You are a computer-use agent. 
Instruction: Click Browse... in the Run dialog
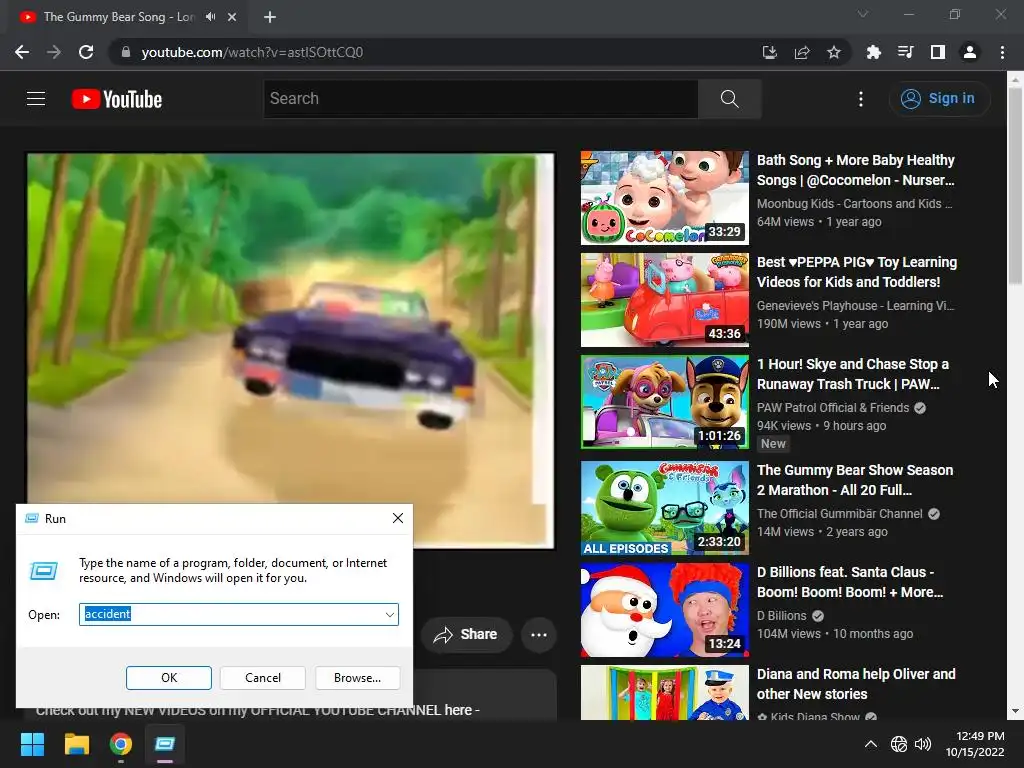click(x=357, y=678)
